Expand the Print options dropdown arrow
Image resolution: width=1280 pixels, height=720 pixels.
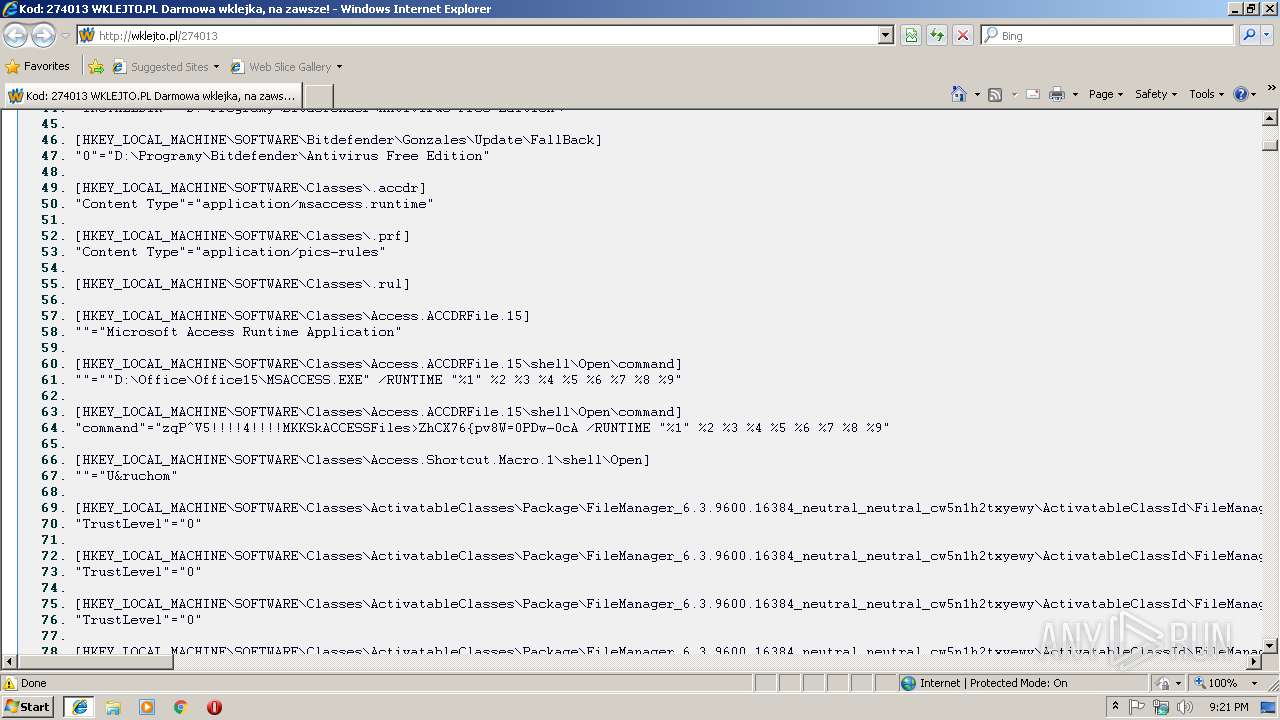[x=1075, y=94]
